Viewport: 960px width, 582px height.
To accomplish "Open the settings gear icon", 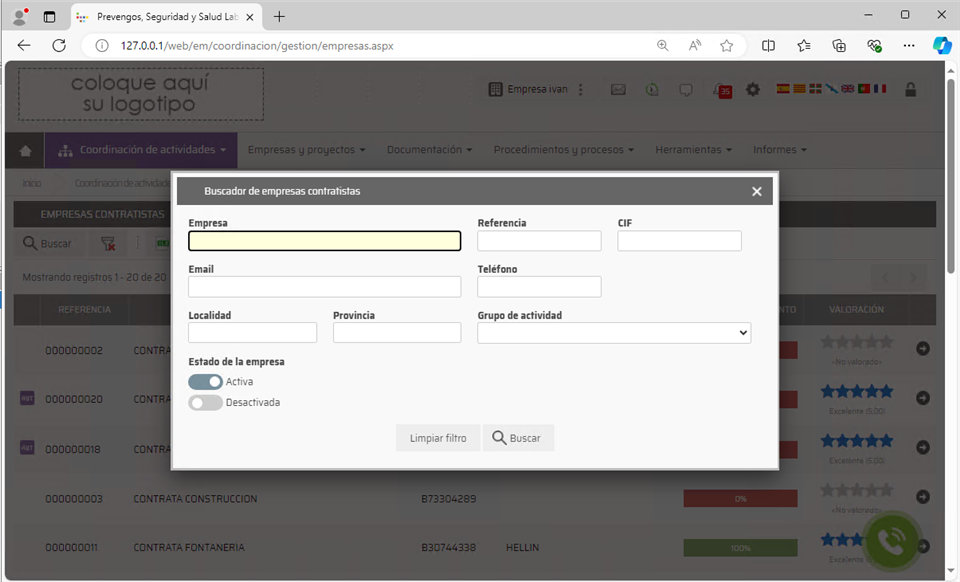I will [x=753, y=89].
